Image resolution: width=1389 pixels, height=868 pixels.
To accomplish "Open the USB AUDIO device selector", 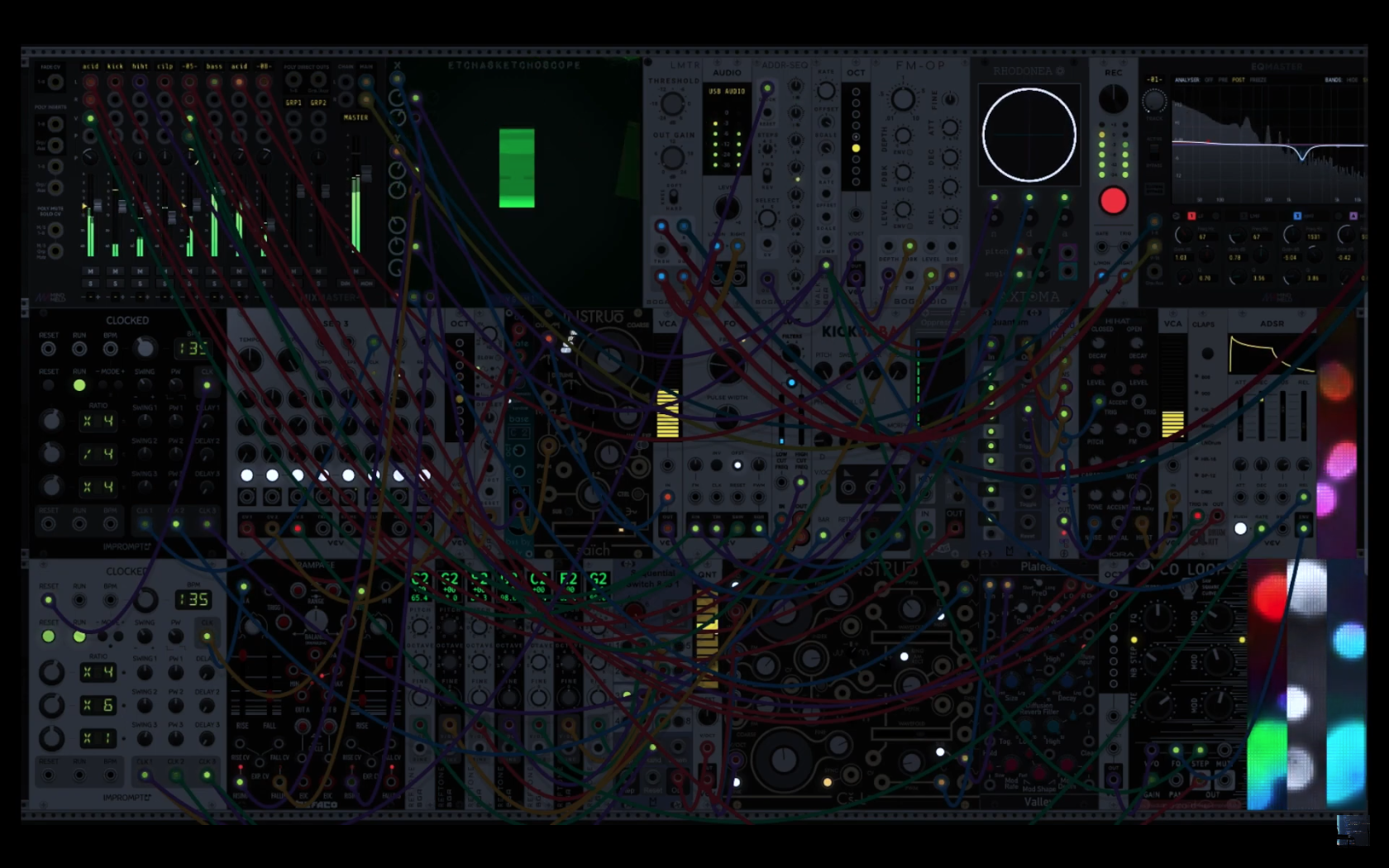I will (x=727, y=92).
